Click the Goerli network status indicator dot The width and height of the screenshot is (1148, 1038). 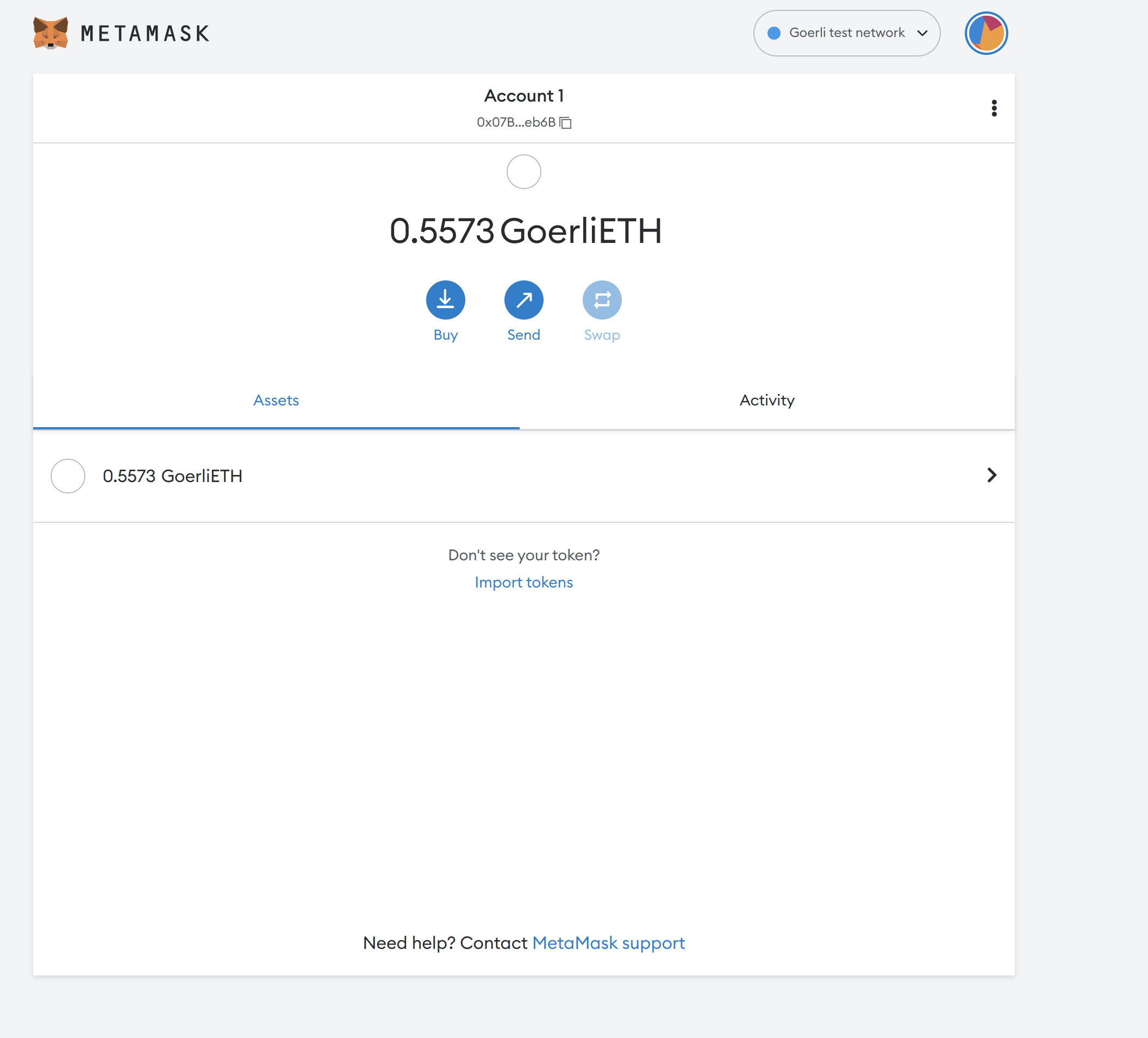[774, 33]
